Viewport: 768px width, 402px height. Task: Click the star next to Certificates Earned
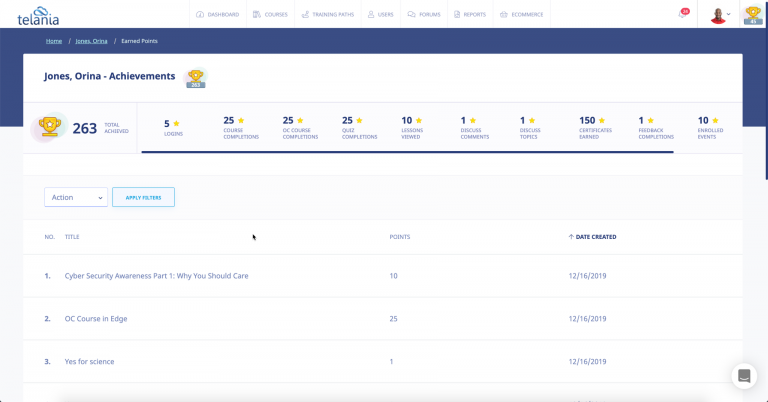click(x=602, y=120)
